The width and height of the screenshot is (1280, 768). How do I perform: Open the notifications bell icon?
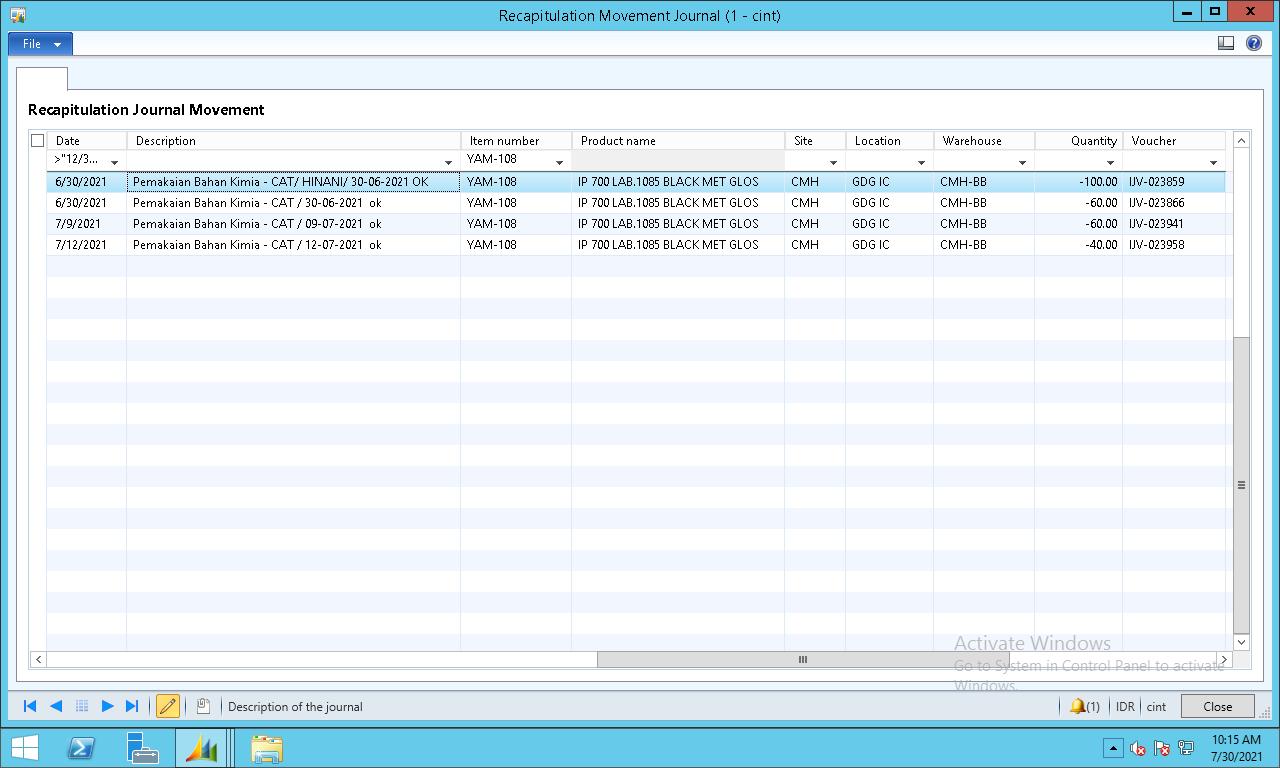[x=1077, y=706]
